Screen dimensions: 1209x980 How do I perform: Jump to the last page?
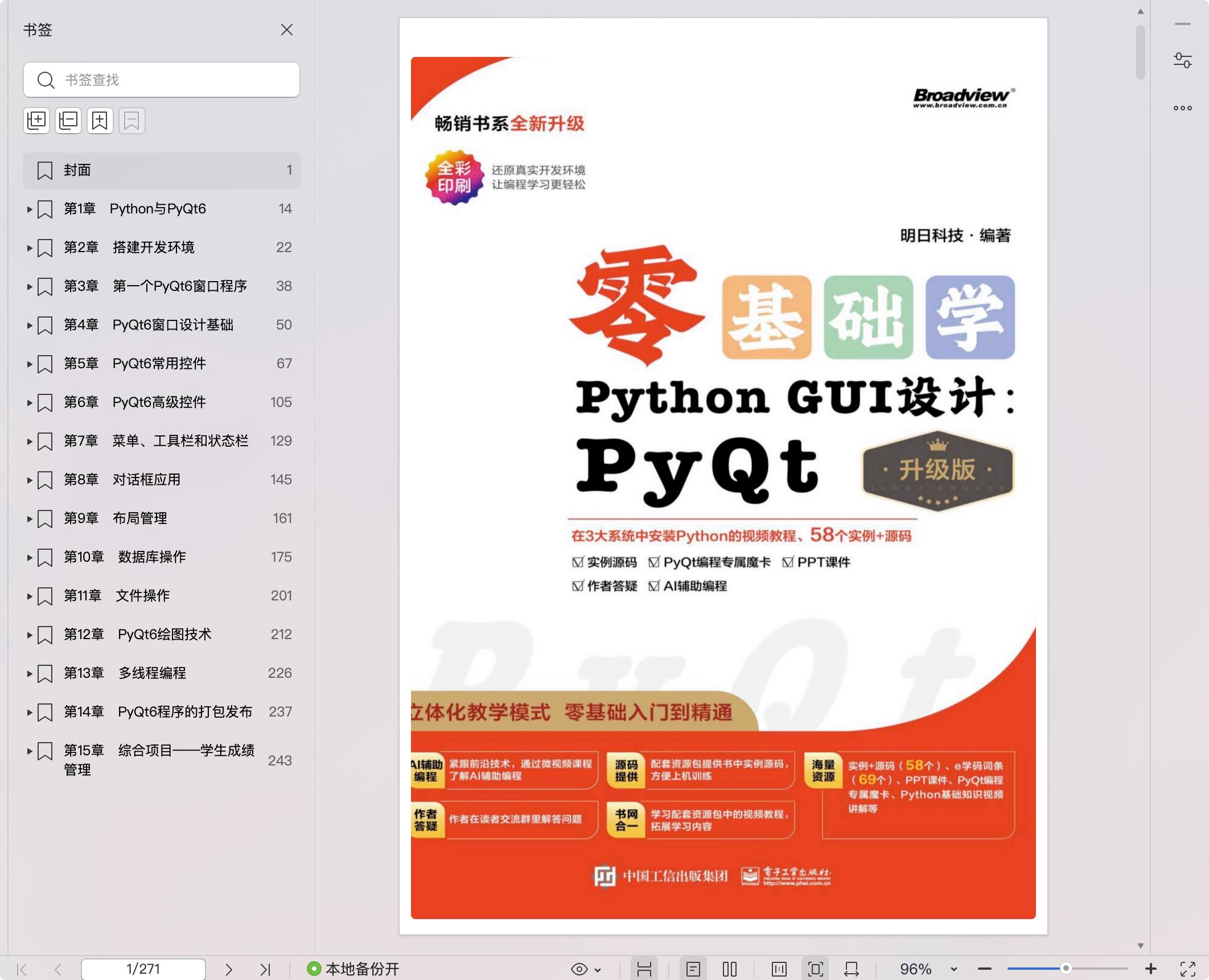click(265, 969)
